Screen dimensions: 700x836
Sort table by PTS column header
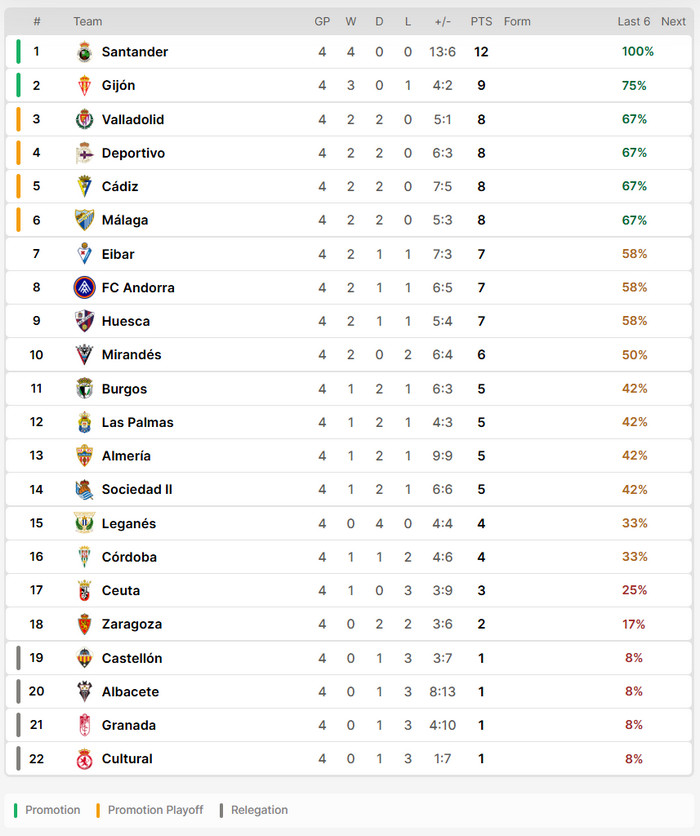click(481, 21)
